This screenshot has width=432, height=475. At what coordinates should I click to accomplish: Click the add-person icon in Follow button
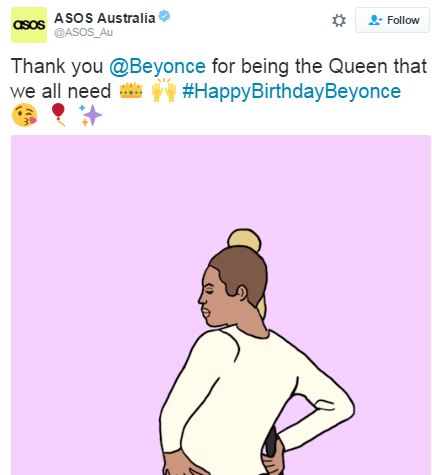[375, 20]
